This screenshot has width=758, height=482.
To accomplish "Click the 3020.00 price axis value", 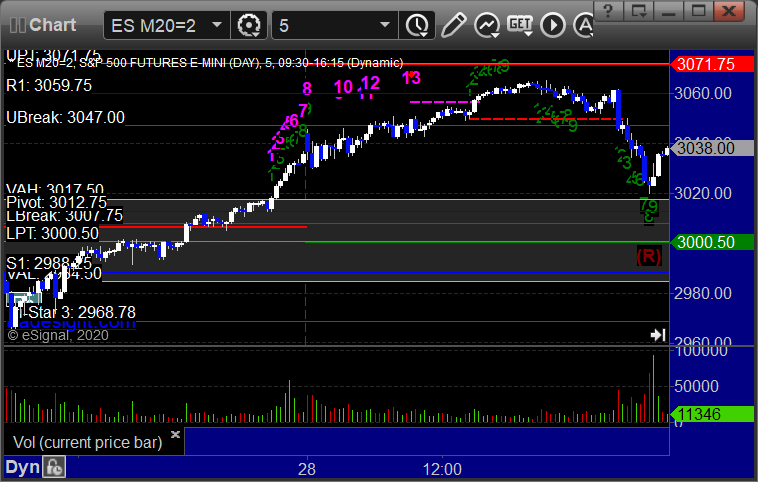I will pos(703,193).
